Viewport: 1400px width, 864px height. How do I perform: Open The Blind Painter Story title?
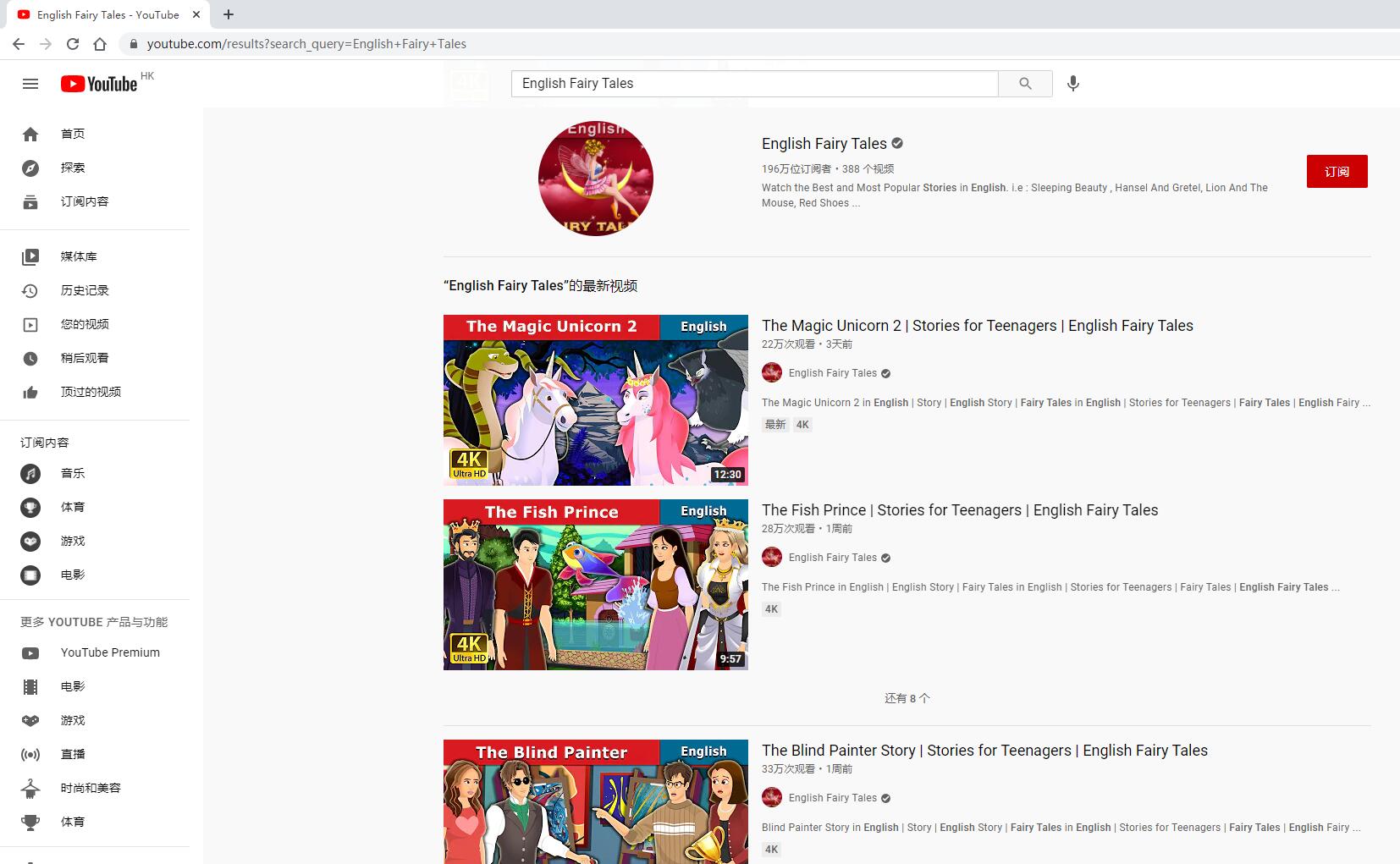[x=984, y=751]
